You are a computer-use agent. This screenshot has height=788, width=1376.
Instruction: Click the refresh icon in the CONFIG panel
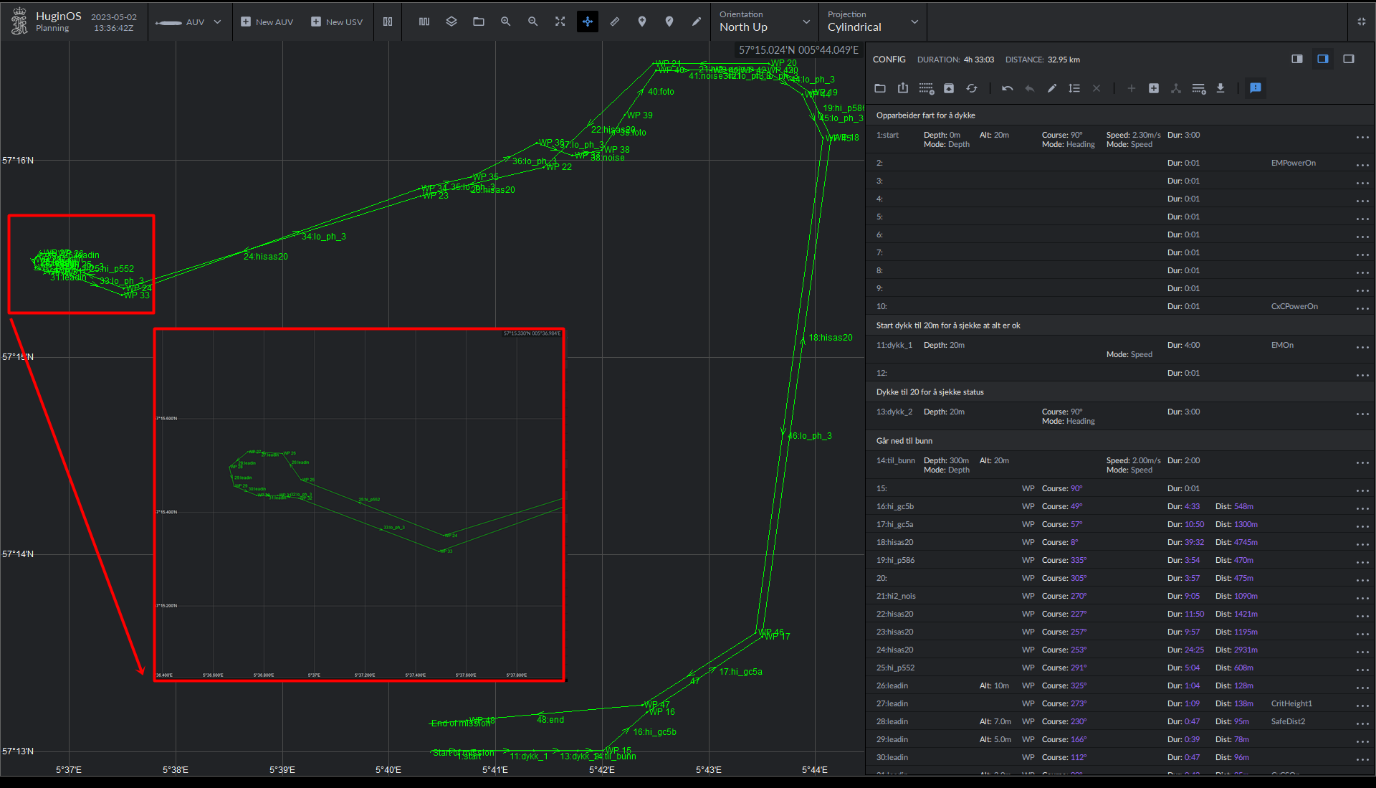coord(972,88)
